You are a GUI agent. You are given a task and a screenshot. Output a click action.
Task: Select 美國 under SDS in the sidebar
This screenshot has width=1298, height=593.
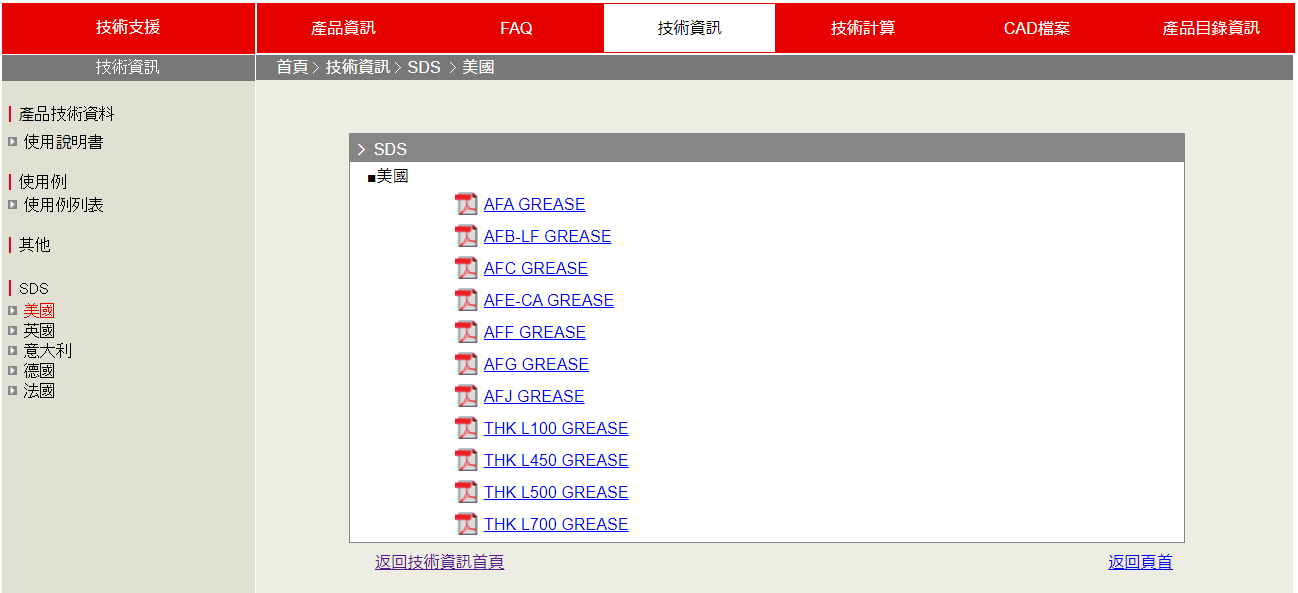tap(39, 311)
